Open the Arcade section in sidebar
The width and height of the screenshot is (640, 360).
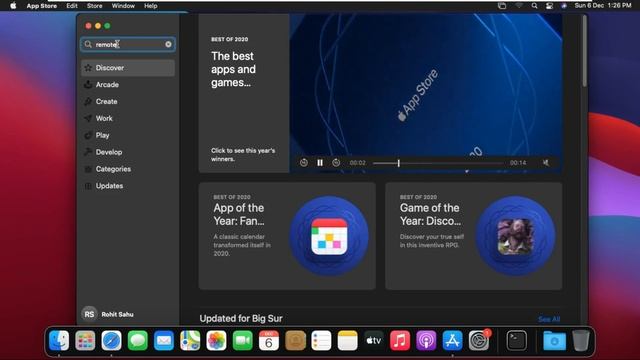(x=128, y=84)
